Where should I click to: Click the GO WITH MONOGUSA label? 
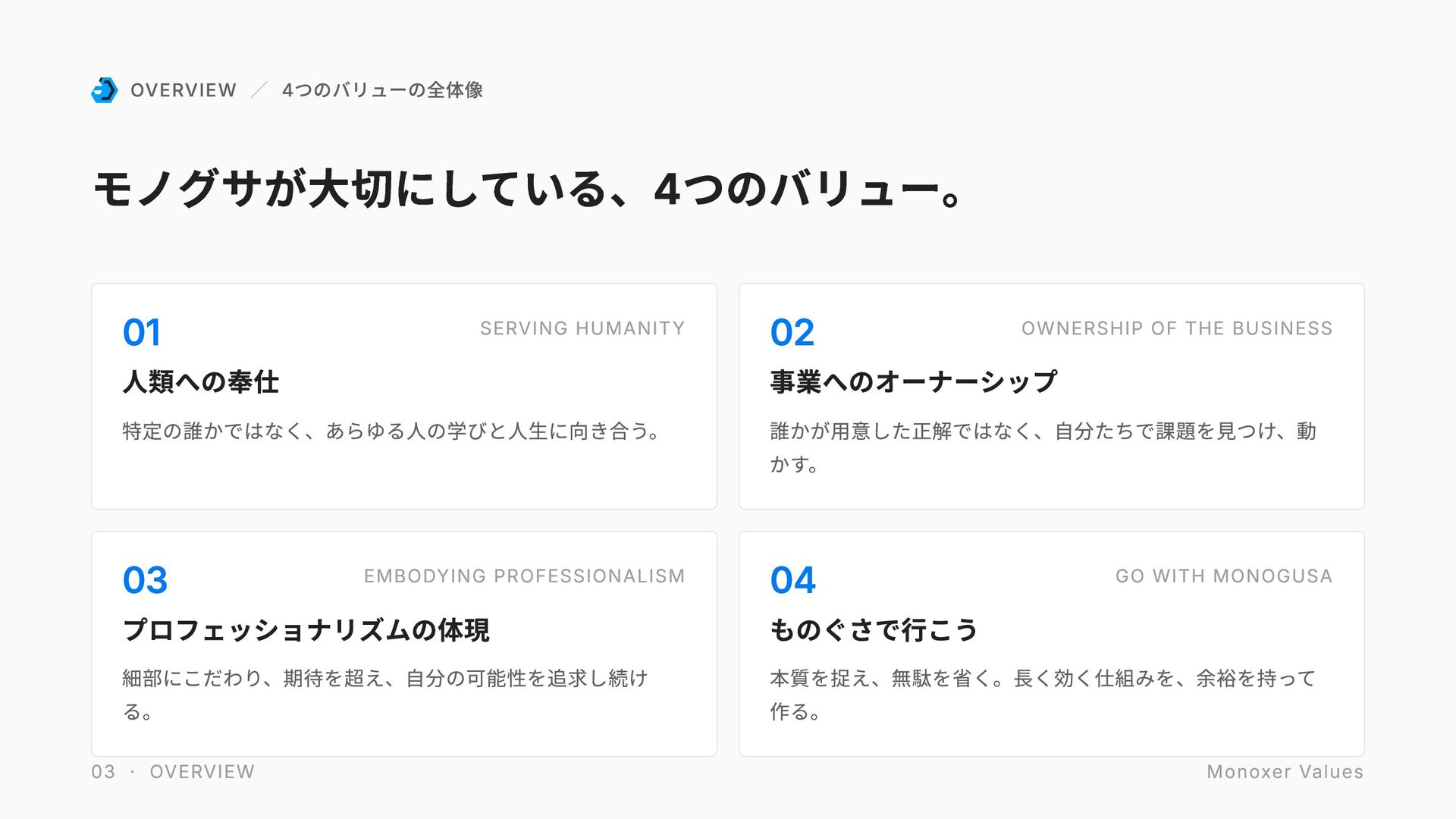pyautogui.click(x=1223, y=576)
